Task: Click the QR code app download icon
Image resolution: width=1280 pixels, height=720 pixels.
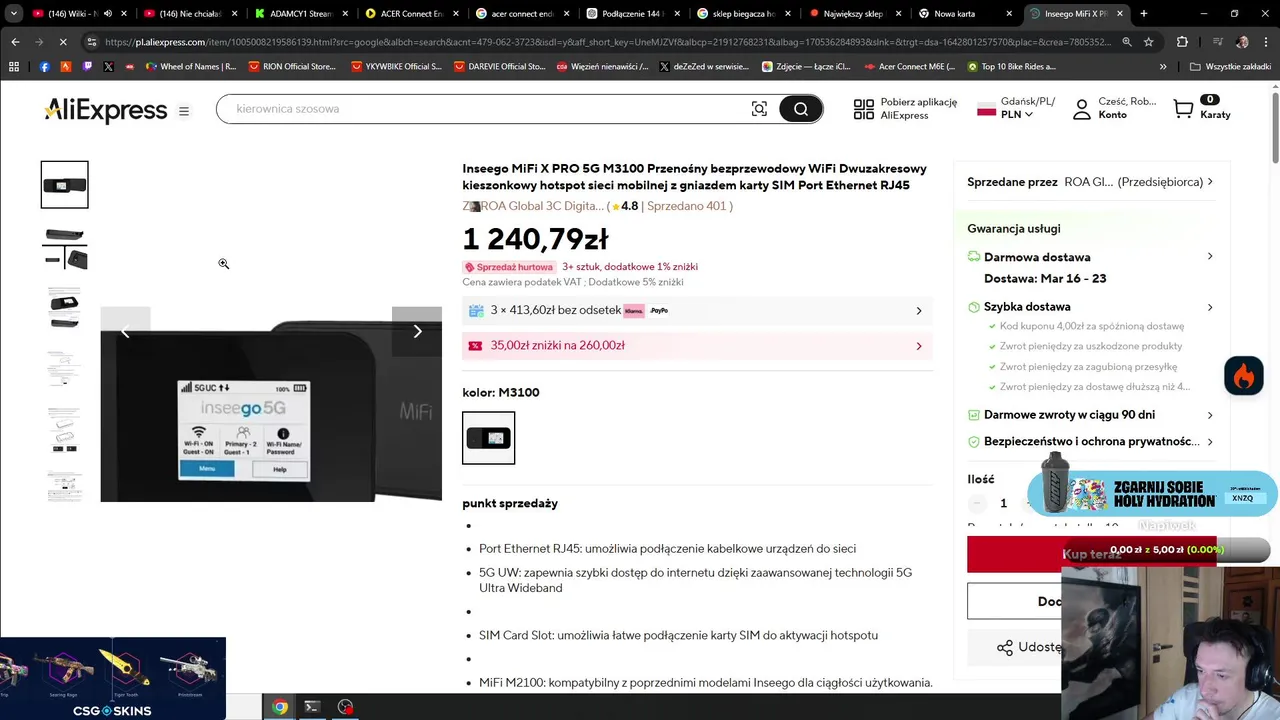Action: [863, 109]
